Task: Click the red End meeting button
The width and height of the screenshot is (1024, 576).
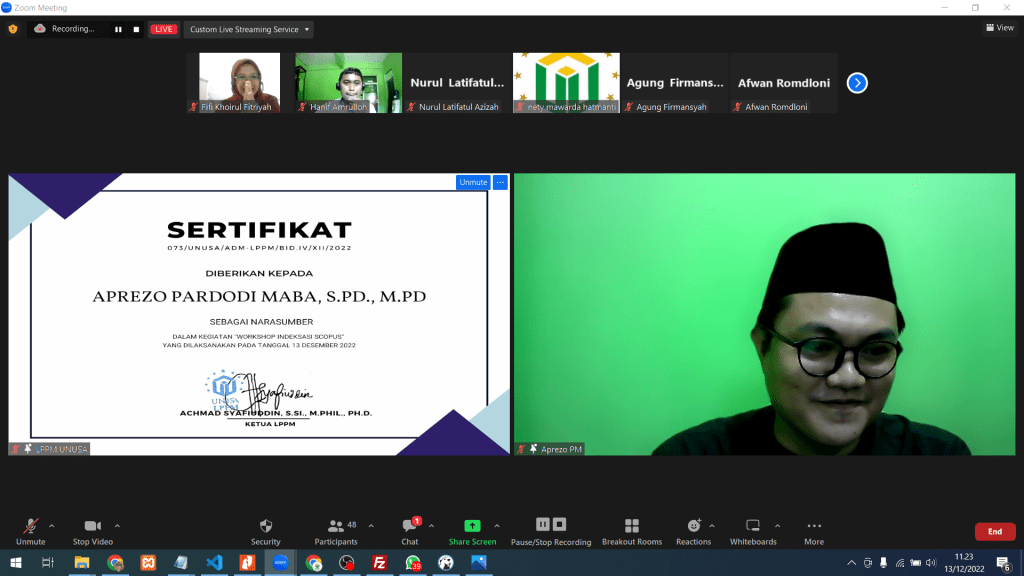Action: [994, 532]
